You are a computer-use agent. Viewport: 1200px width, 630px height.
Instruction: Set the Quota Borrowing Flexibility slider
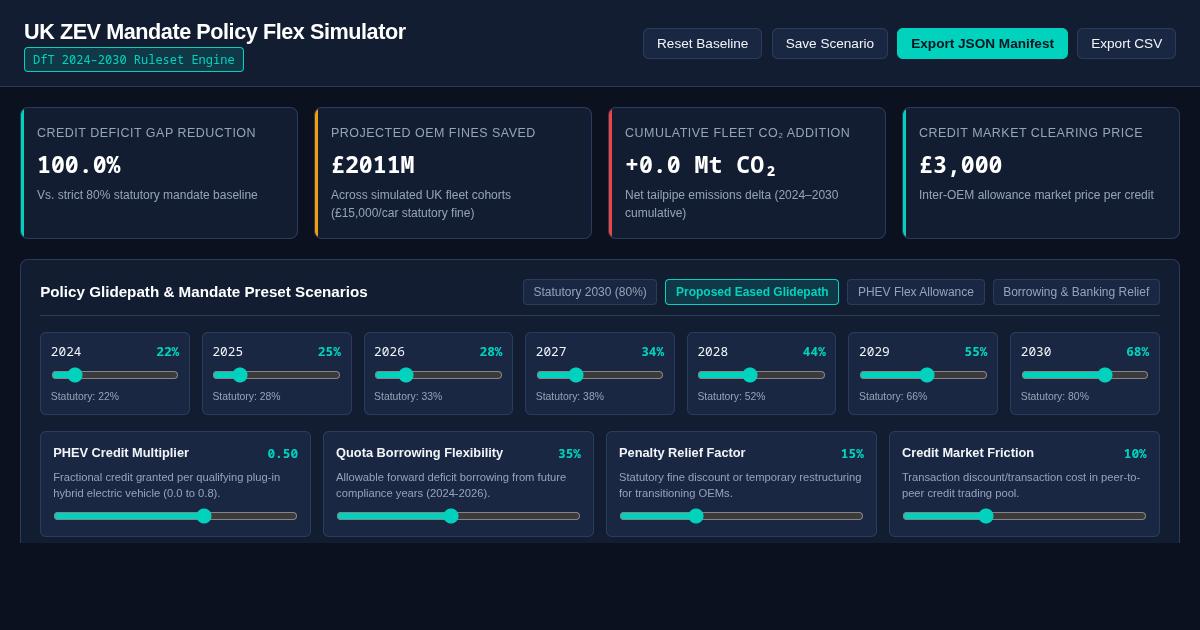pos(458,516)
